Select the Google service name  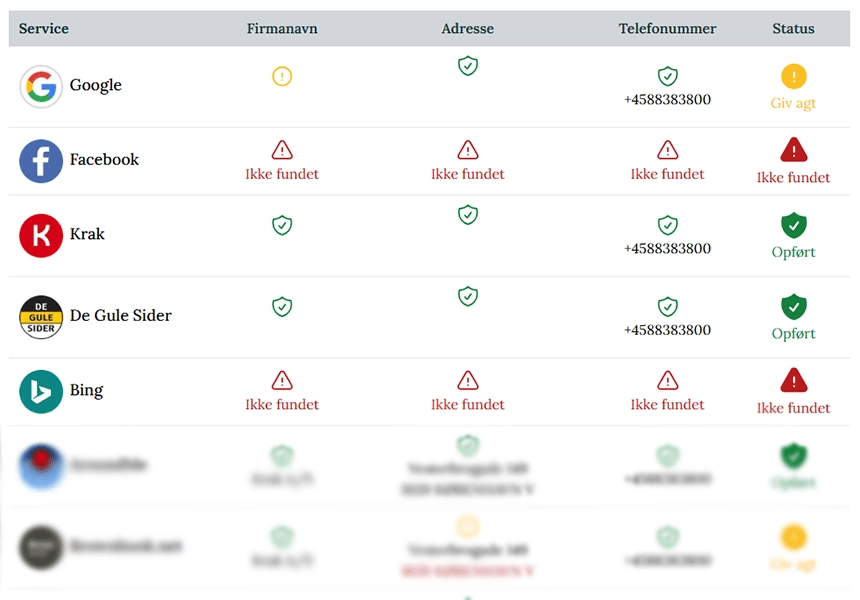point(95,86)
